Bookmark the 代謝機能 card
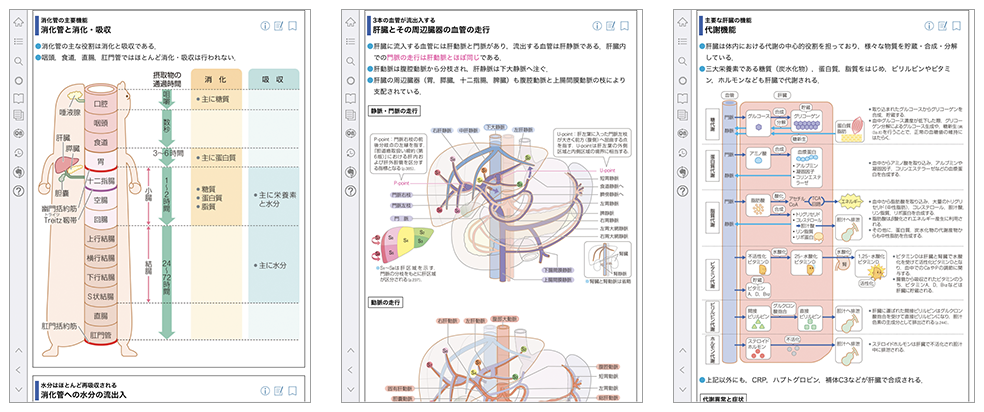Image resolution: width=984 pixels, height=412 pixels. point(956,26)
